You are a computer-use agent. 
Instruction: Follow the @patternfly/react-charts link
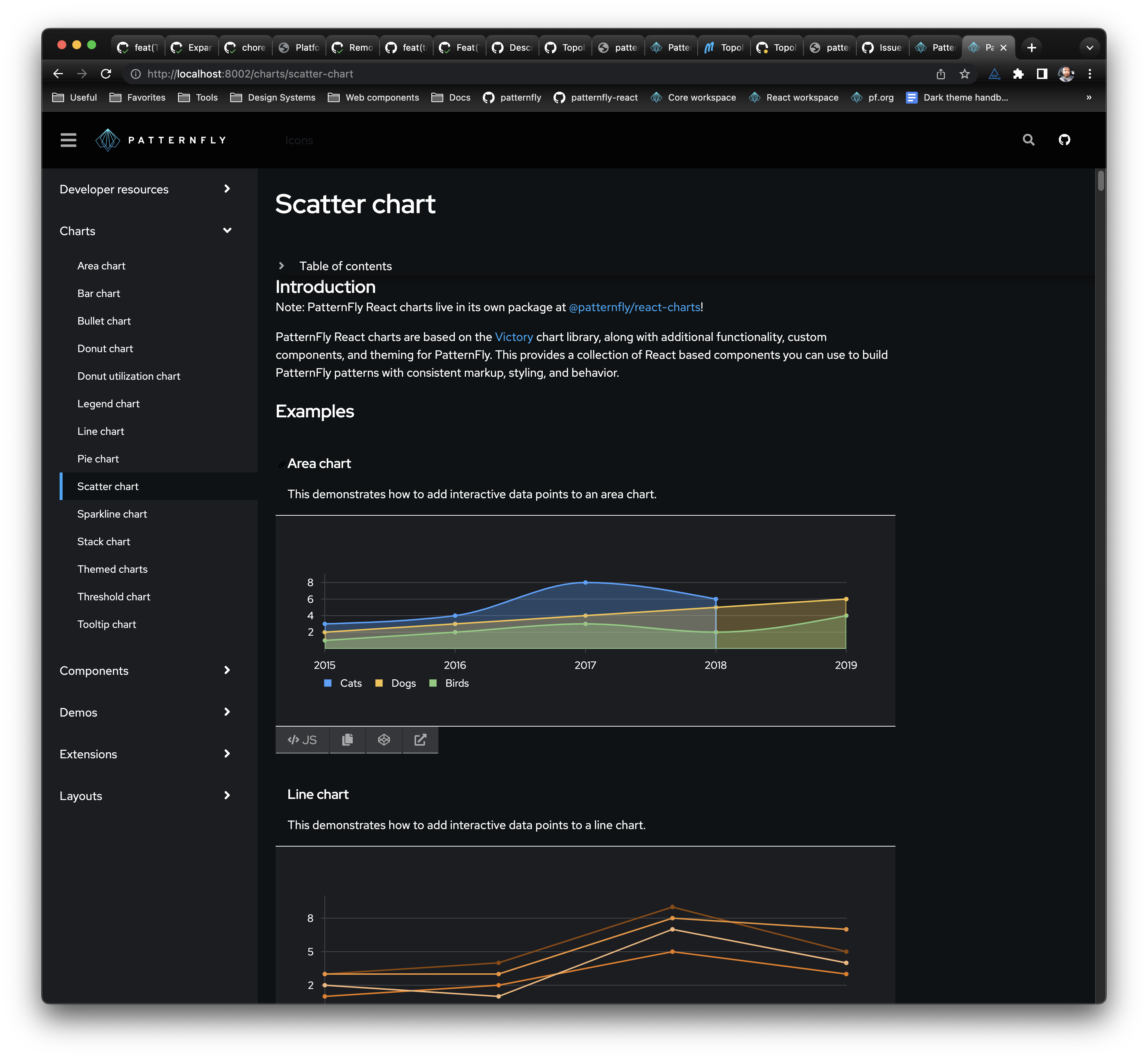click(634, 307)
